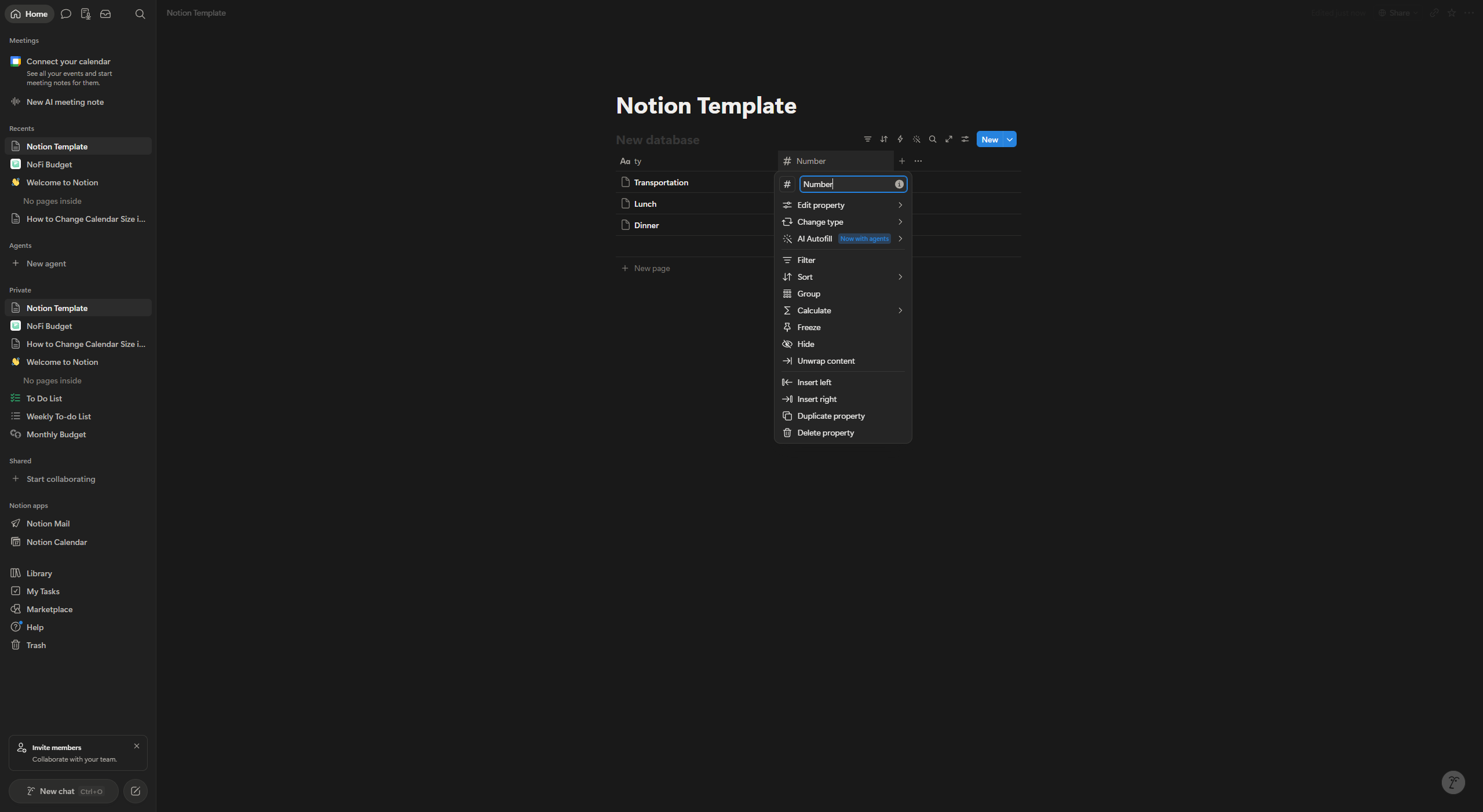Copy the page link icon in top bar
1483x812 pixels.
pyautogui.click(x=1434, y=13)
